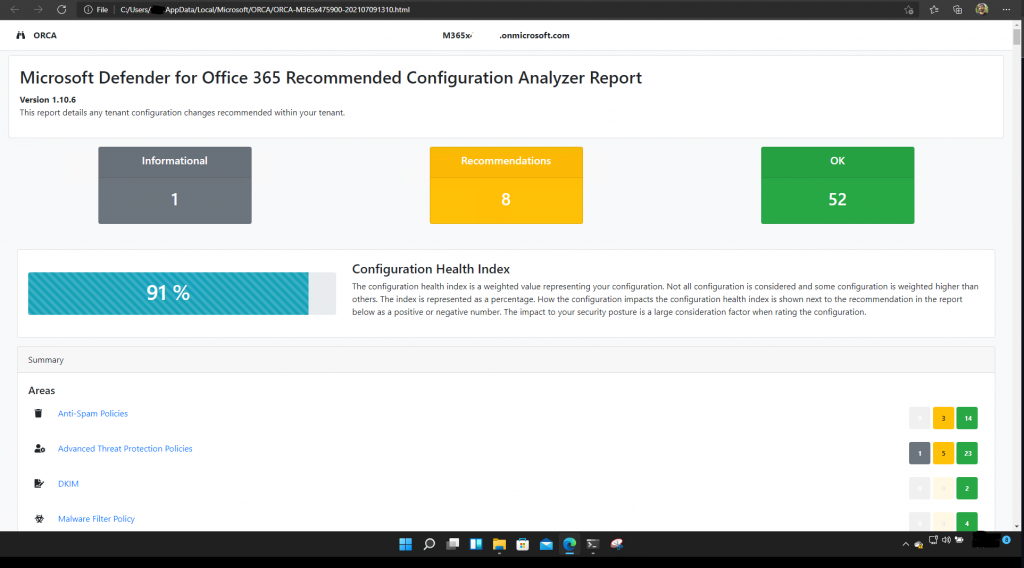Click the Configuration Health Index heading
The width and height of the screenshot is (1024, 568).
[431, 269]
